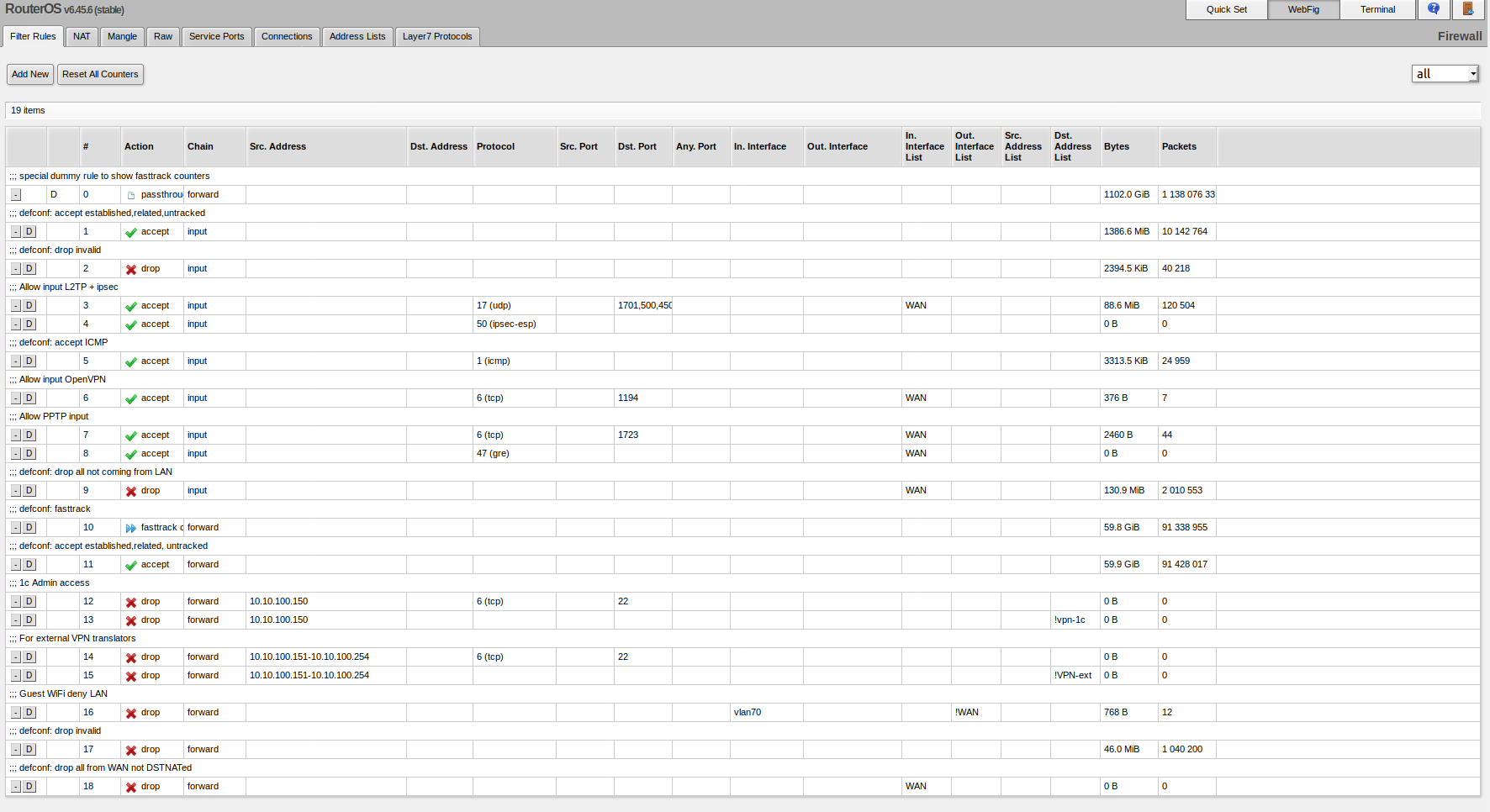The height and width of the screenshot is (812, 1490).
Task: Click the red drop X on rule 18
Action: click(x=131, y=787)
